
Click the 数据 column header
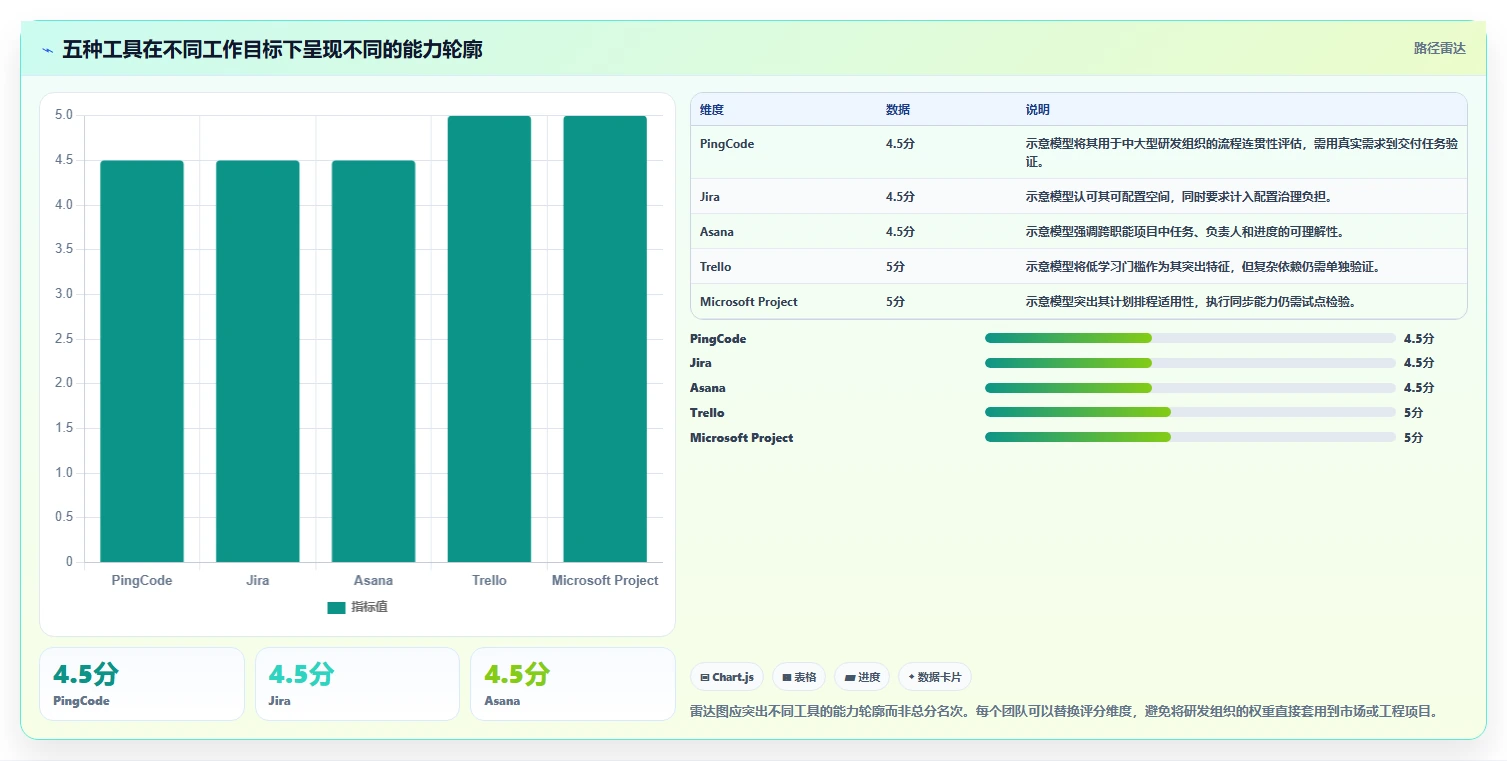point(898,110)
